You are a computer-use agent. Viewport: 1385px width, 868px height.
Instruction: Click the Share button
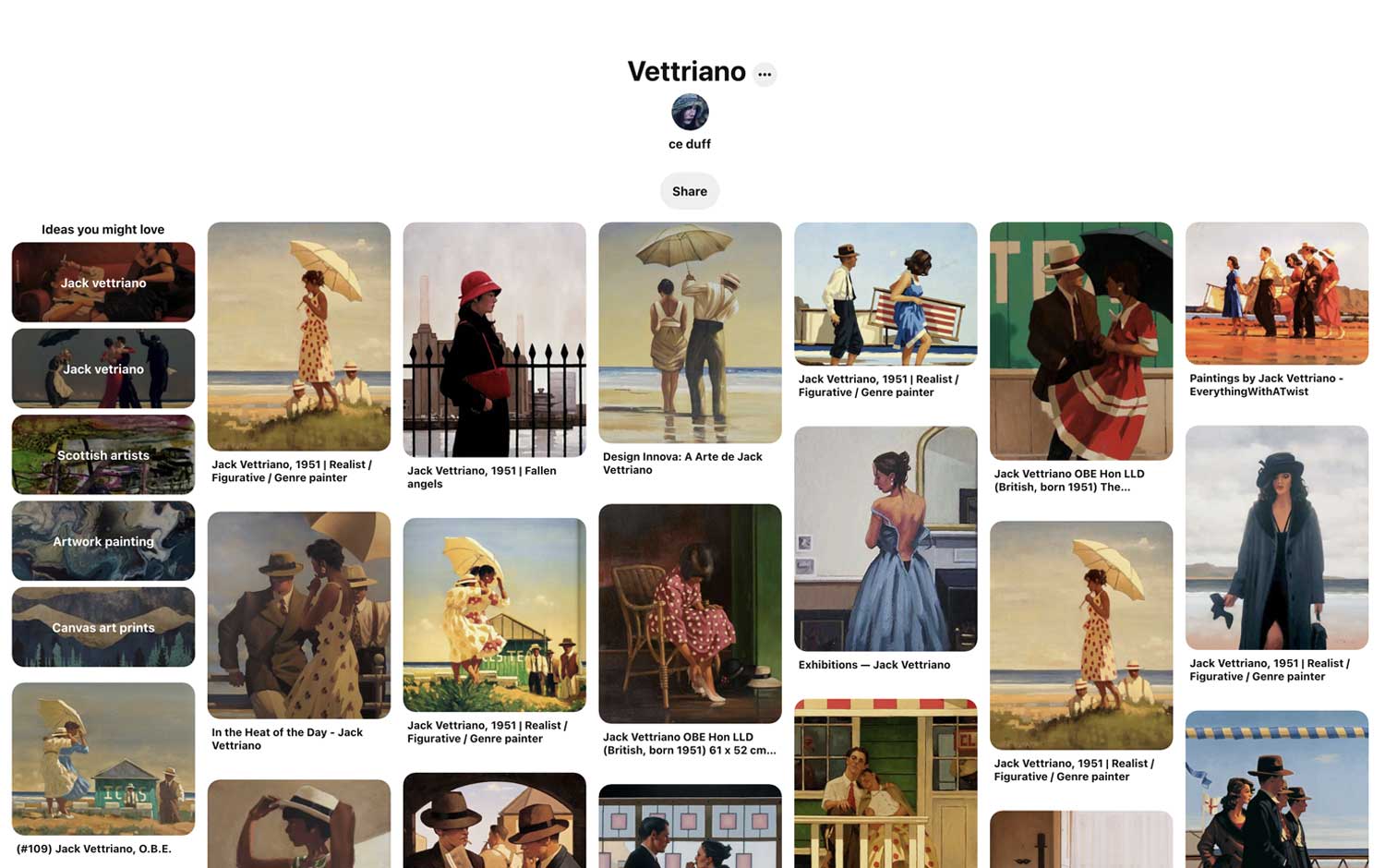690,191
